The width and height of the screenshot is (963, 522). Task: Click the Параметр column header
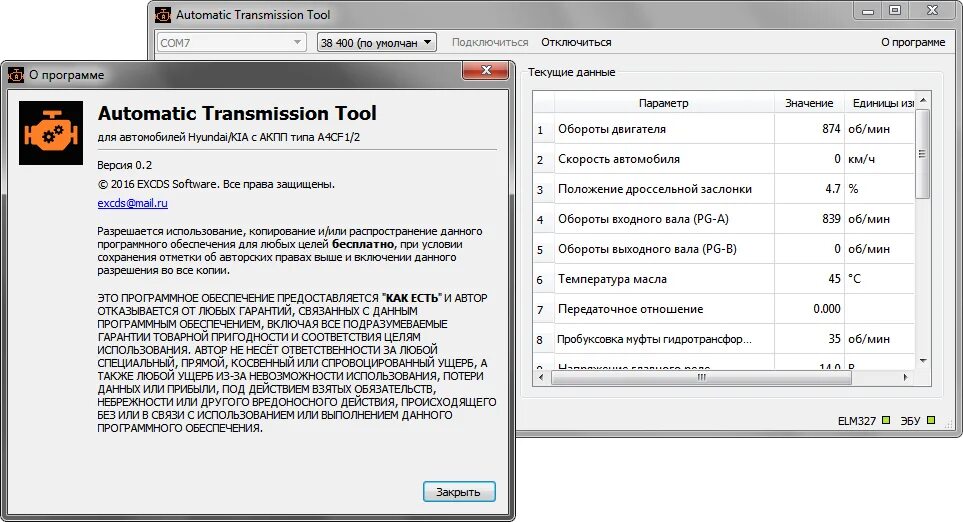663,103
